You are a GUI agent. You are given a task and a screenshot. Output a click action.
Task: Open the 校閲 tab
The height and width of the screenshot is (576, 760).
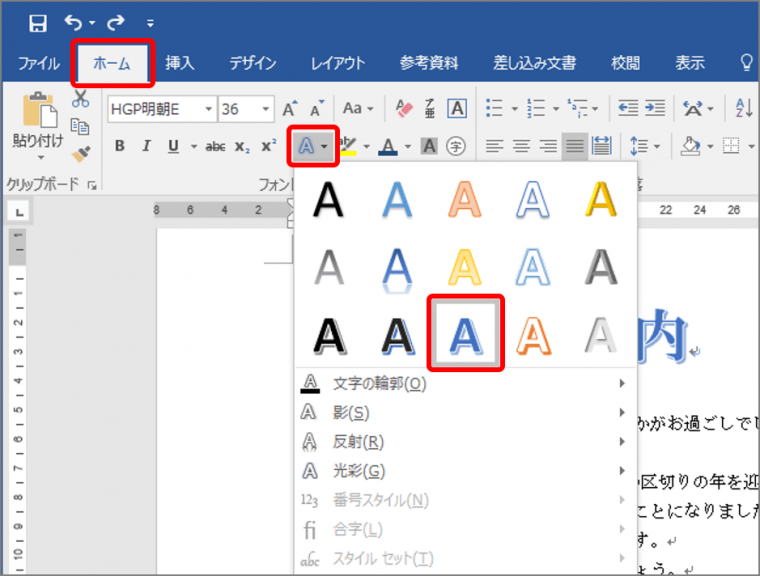[x=625, y=63]
